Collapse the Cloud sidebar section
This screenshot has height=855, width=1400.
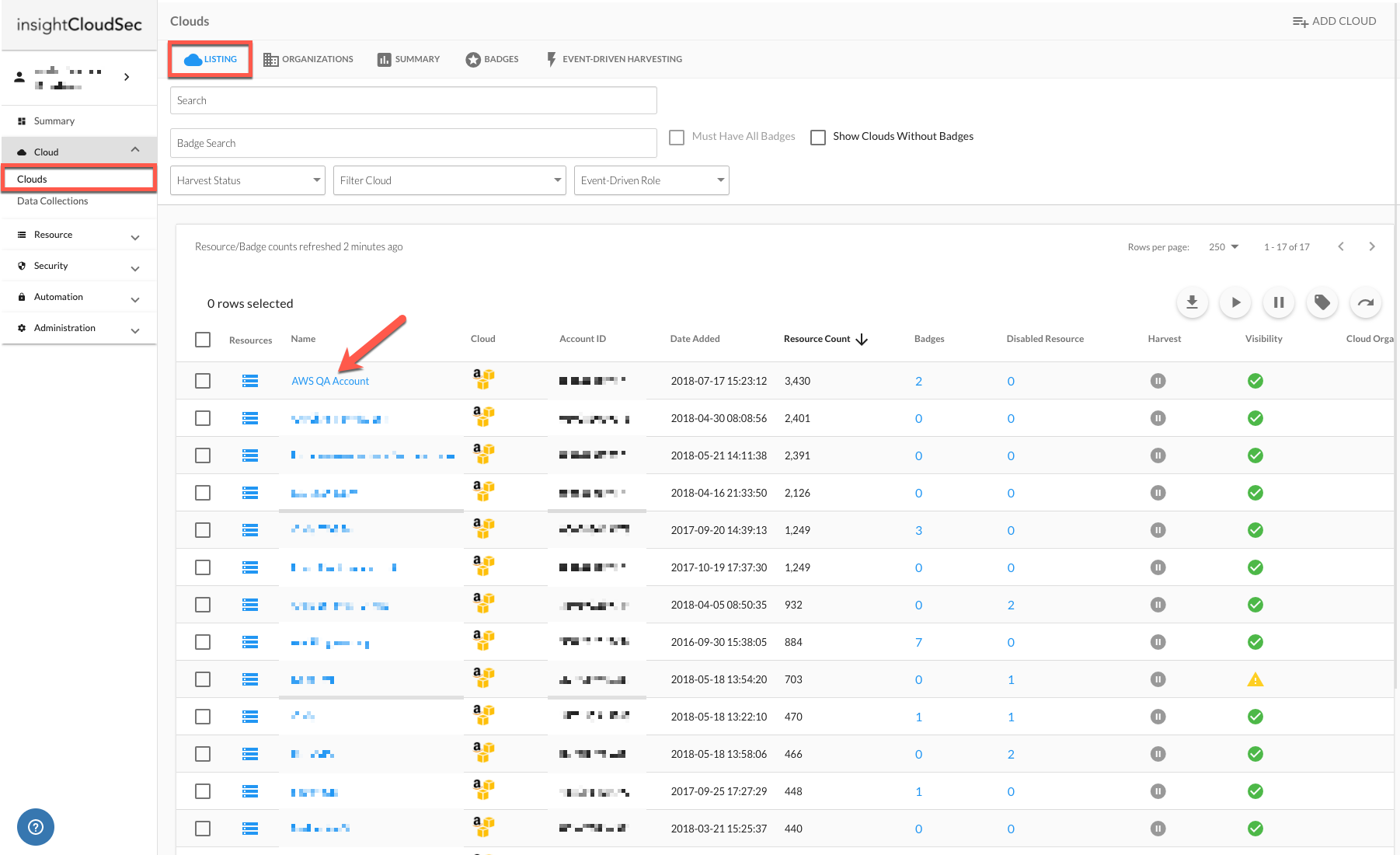pos(135,150)
